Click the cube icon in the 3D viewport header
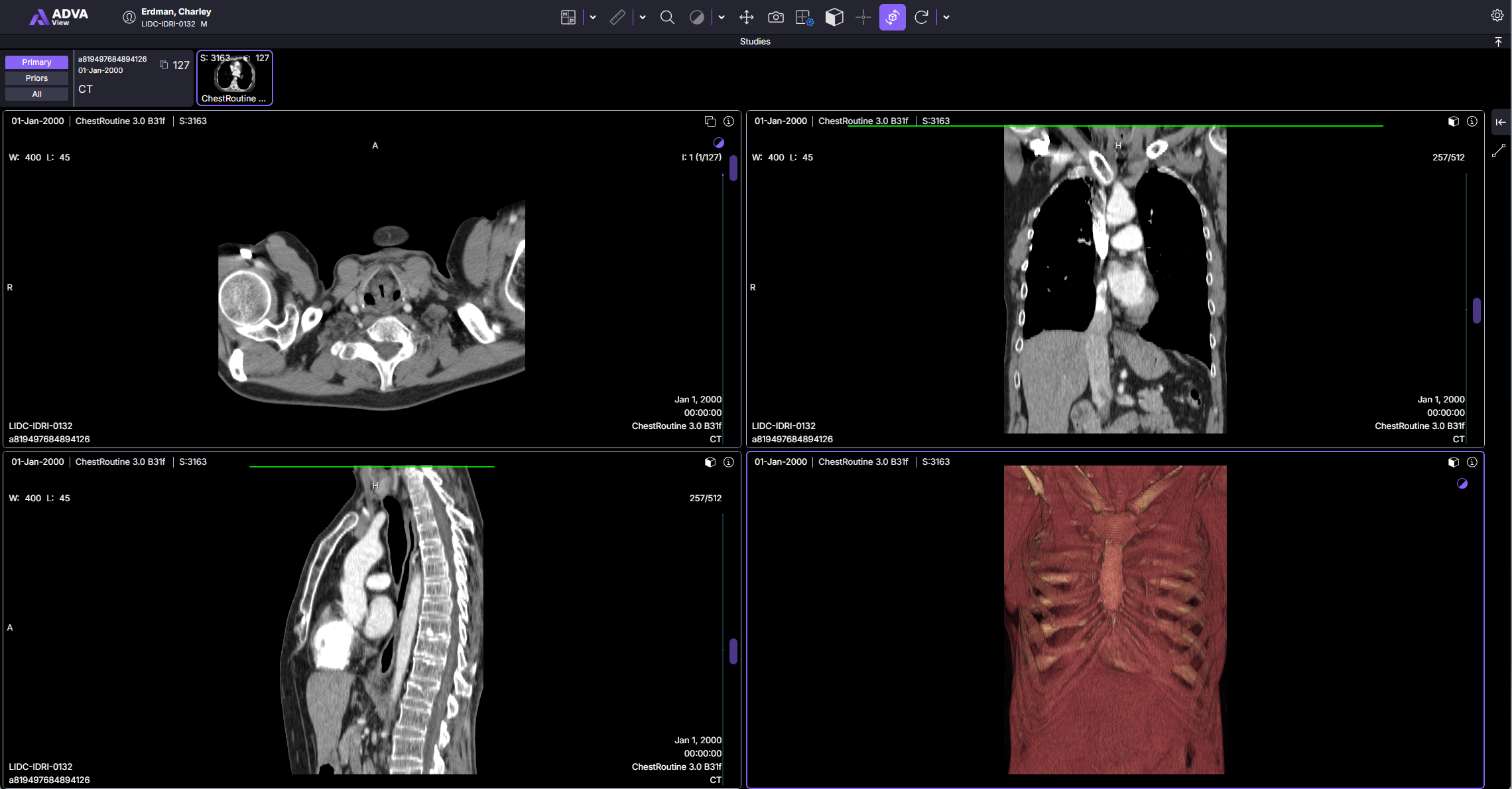The image size is (1512, 789). point(1454,462)
